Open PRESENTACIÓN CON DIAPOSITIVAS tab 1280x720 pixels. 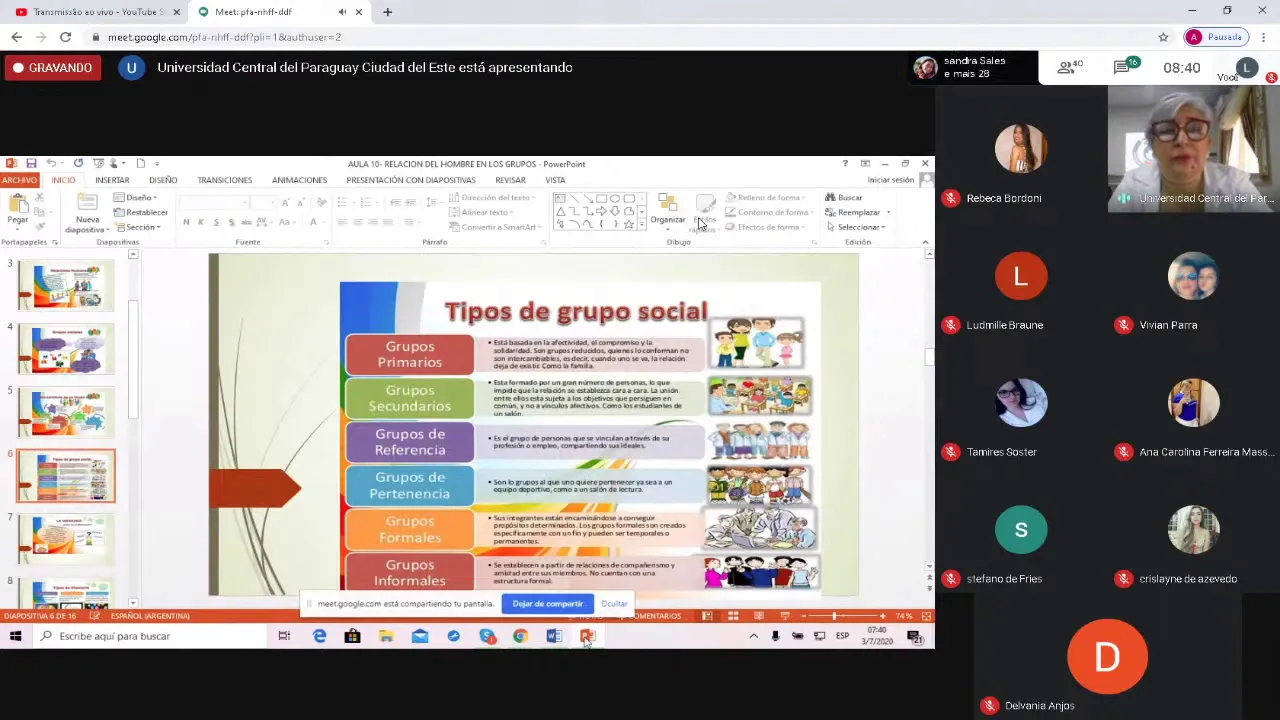coord(411,180)
